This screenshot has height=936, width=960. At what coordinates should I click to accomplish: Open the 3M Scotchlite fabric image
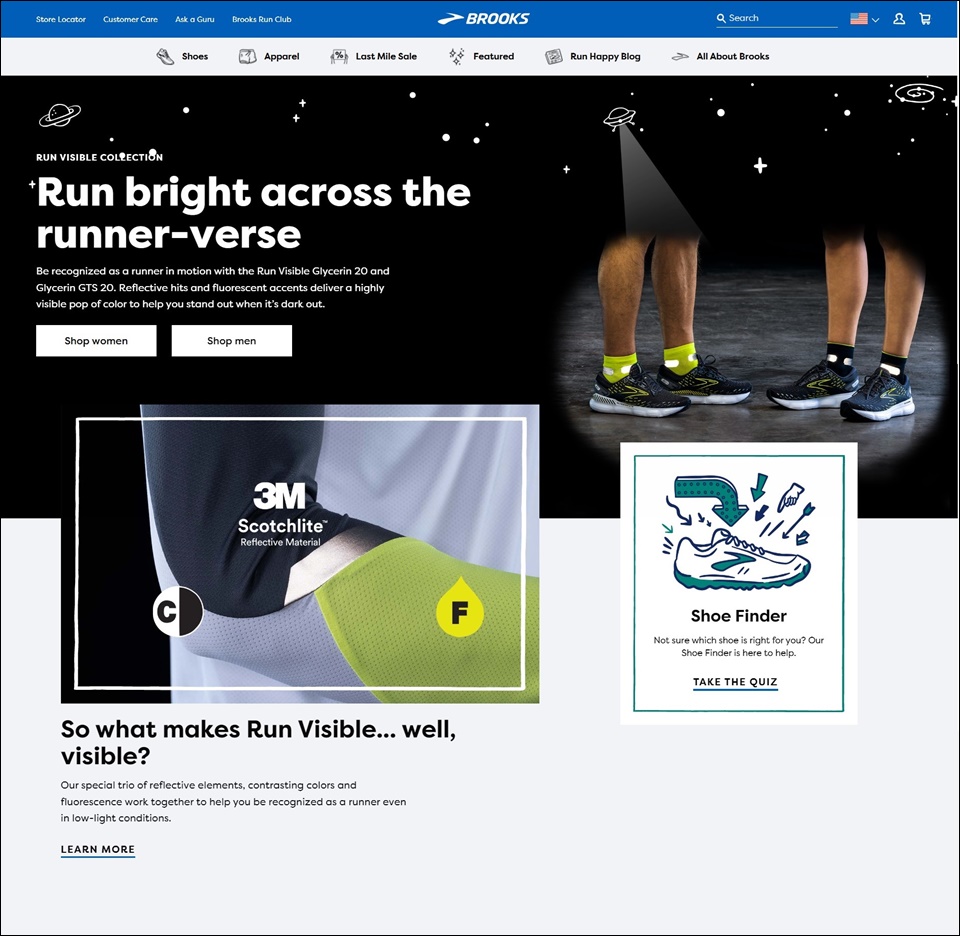point(300,553)
